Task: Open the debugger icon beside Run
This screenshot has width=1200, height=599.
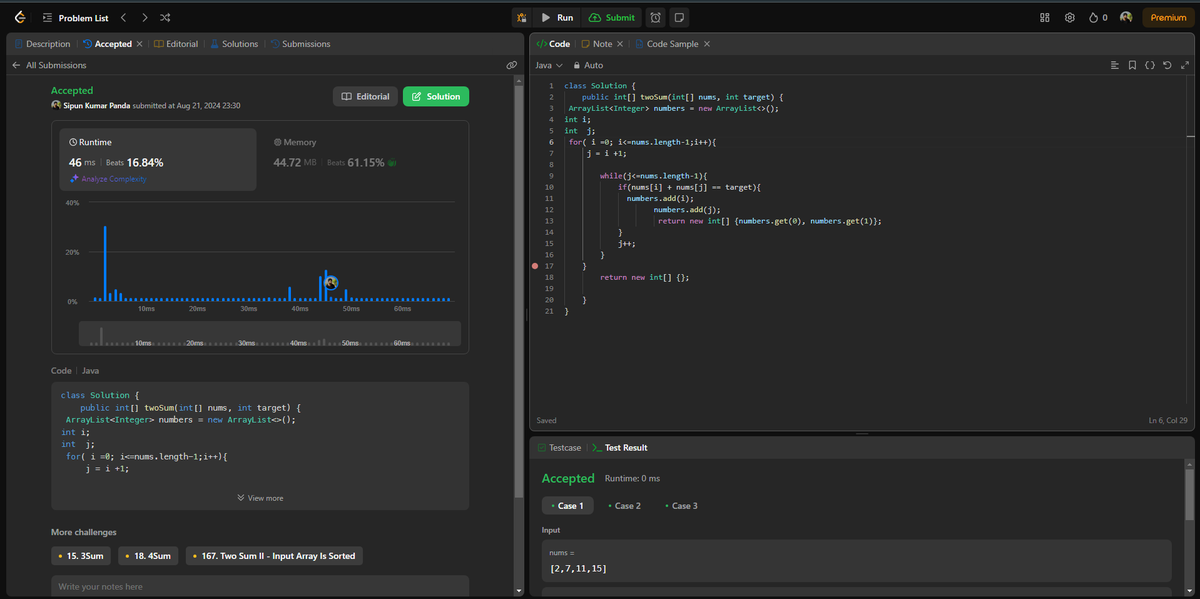Action: pos(521,17)
